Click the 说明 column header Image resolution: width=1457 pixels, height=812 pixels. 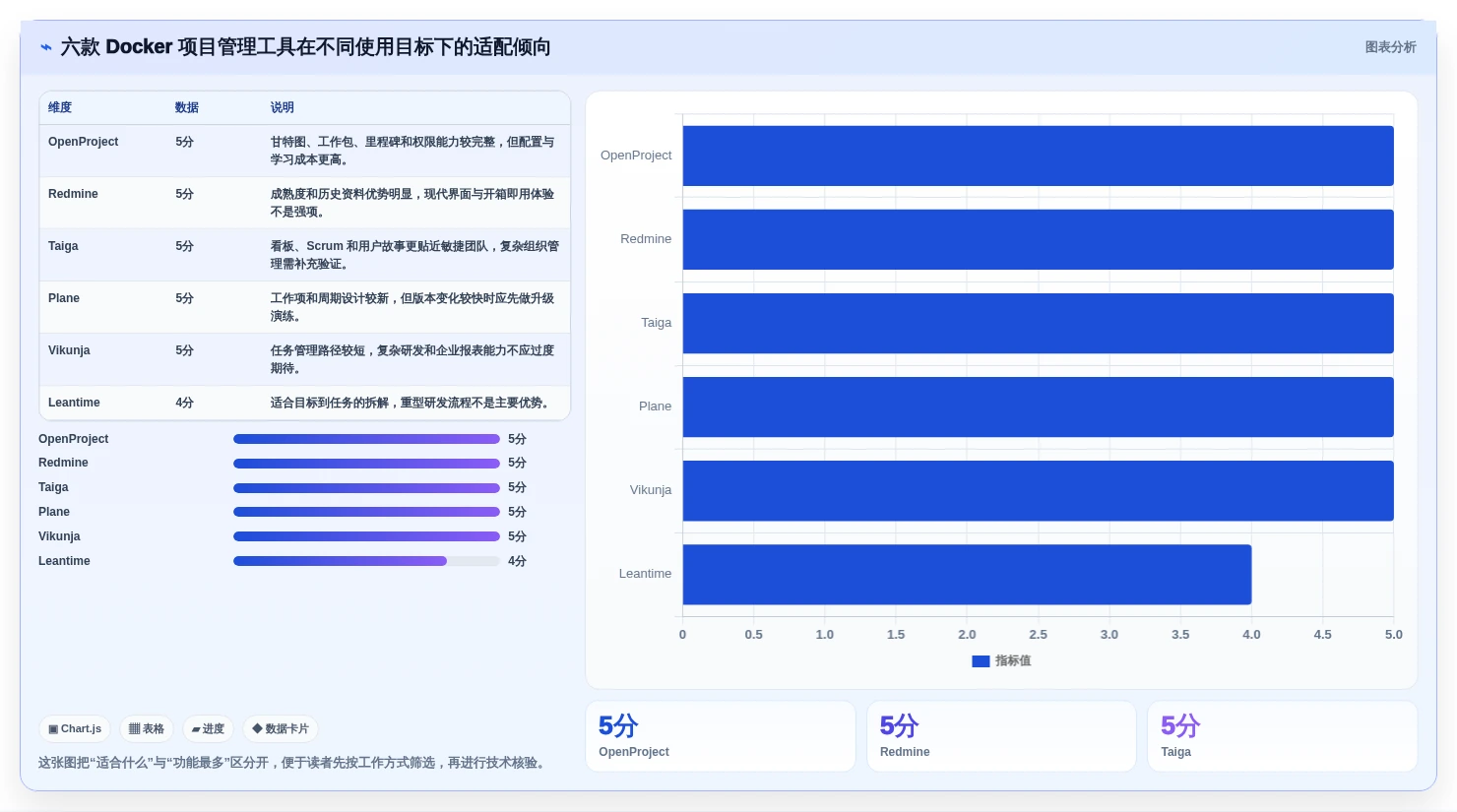click(x=283, y=107)
